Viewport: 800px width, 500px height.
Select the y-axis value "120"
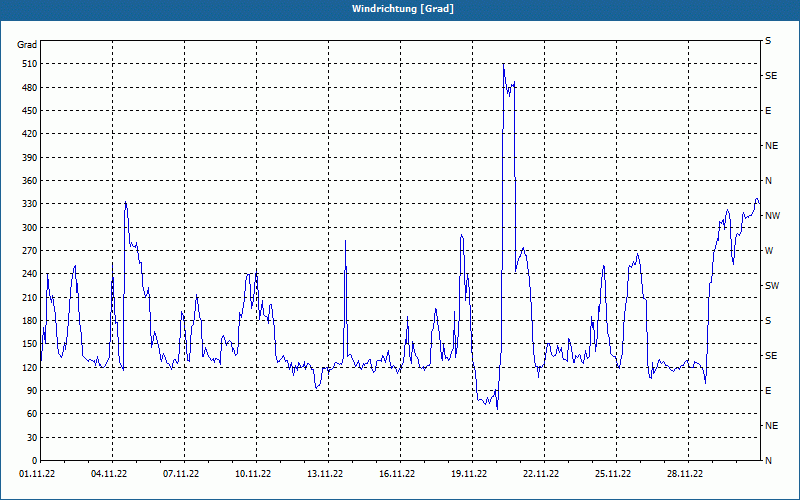pyautogui.click(x=30, y=367)
